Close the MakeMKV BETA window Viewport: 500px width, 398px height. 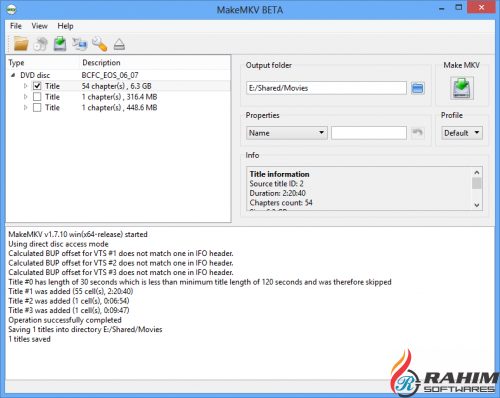[481, 7]
